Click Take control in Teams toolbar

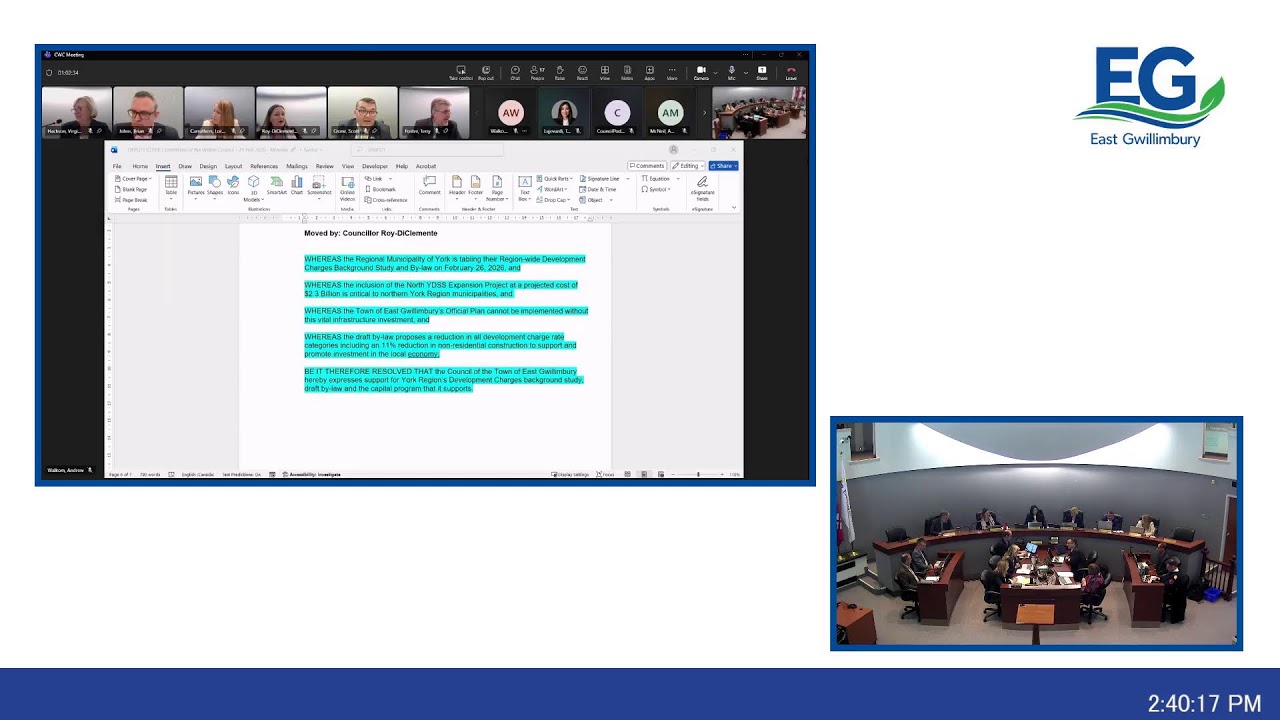[461, 73]
